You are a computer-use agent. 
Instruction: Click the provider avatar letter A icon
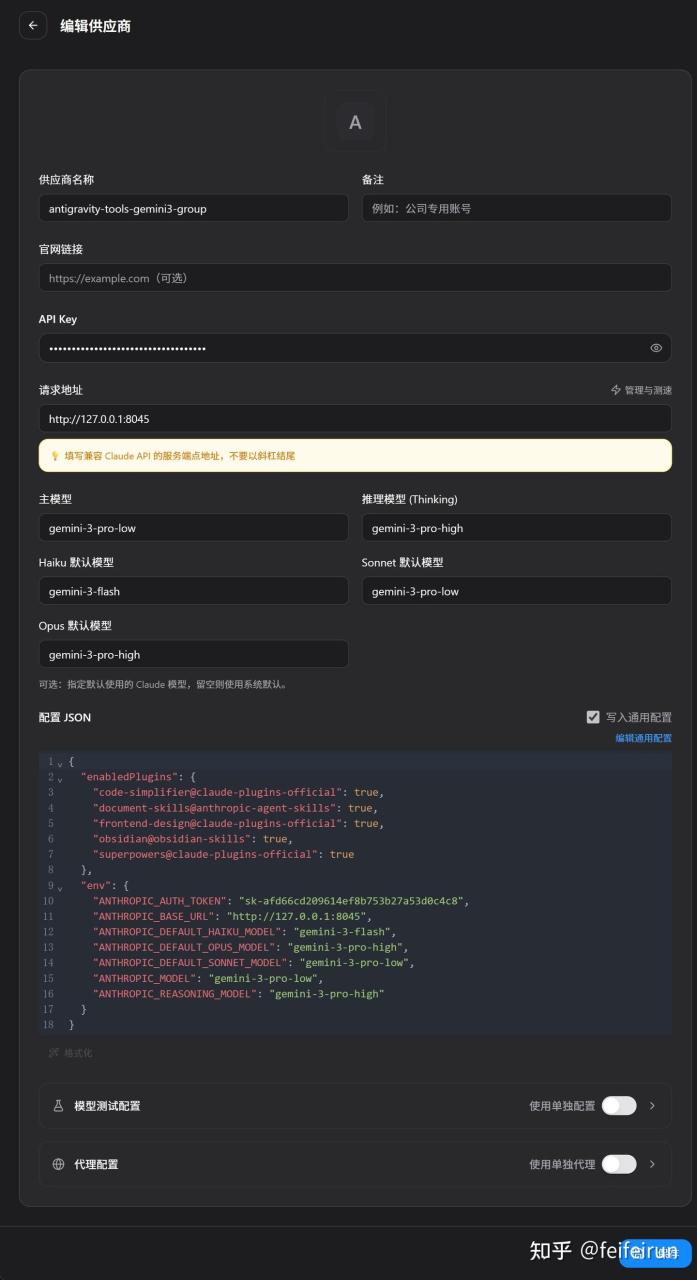[x=354, y=123]
